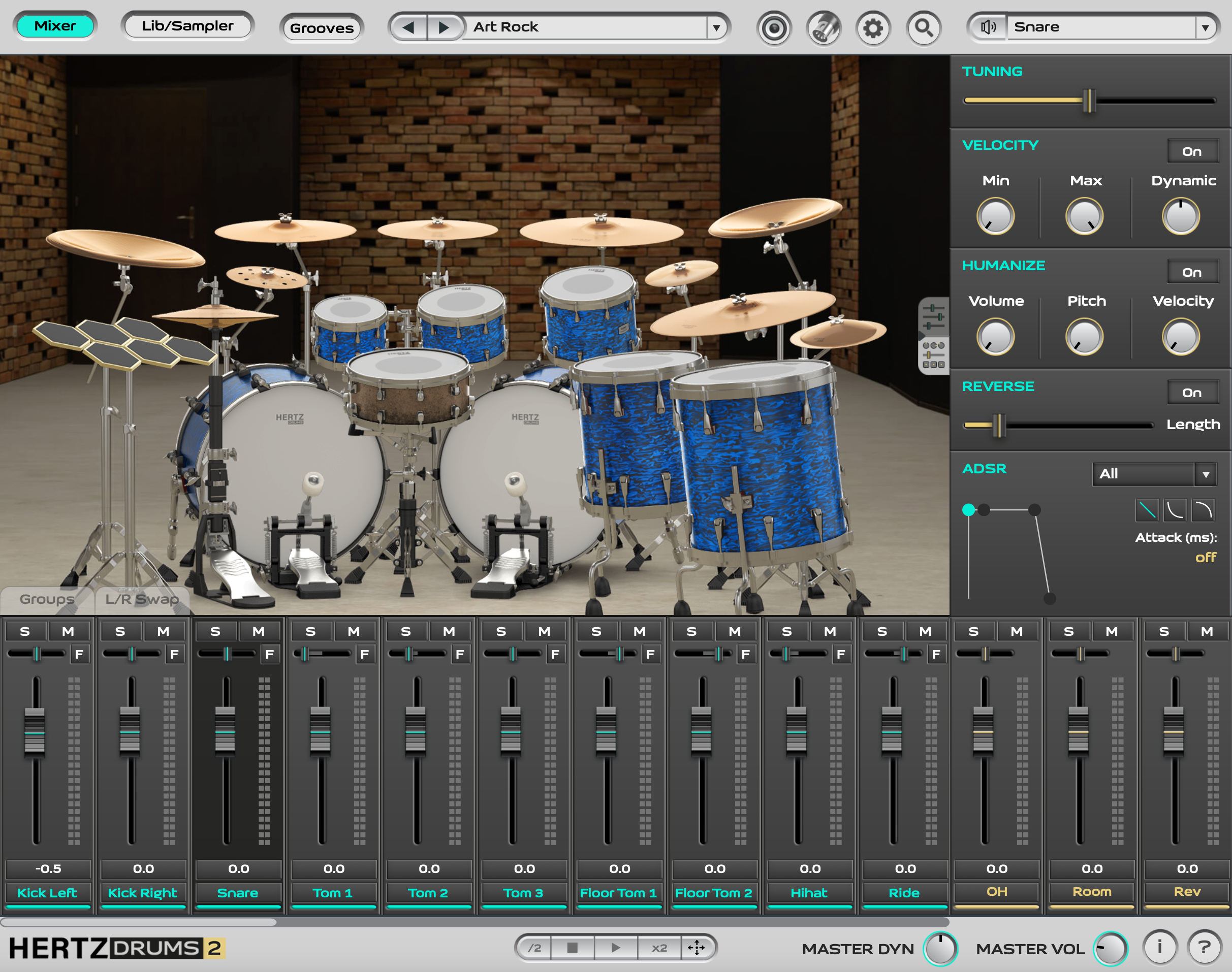Screen dimensions: 1232x972
Task: Click the speaker preview icon beside Snare
Action: (988, 27)
